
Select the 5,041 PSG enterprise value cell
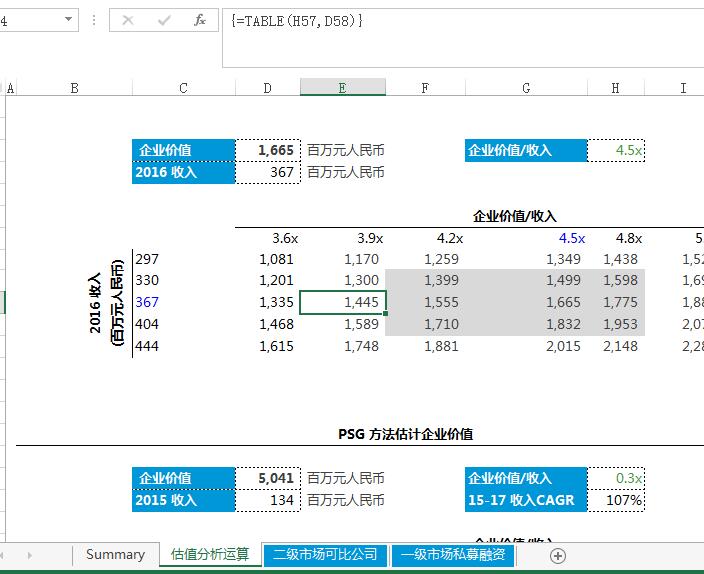tap(267, 478)
